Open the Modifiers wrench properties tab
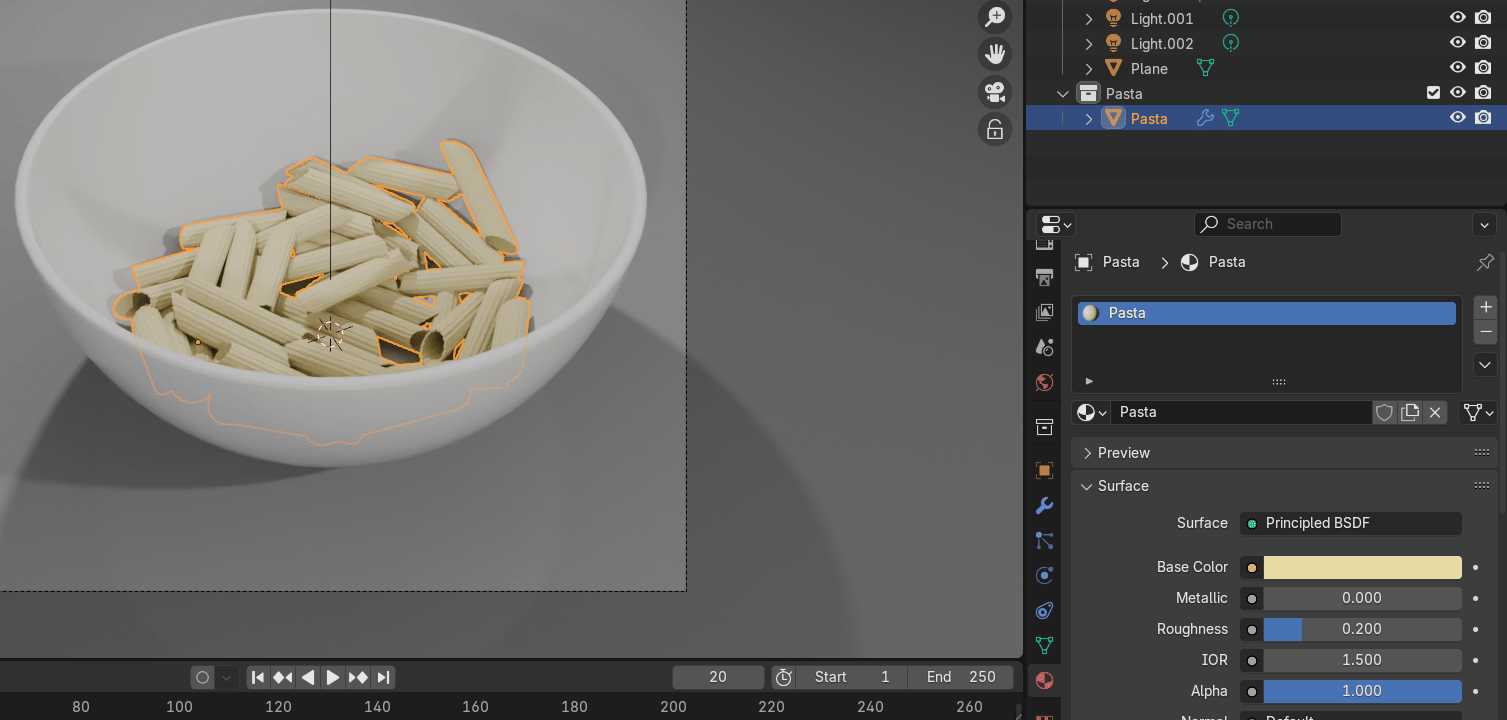 pyautogui.click(x=1044, y=506)
